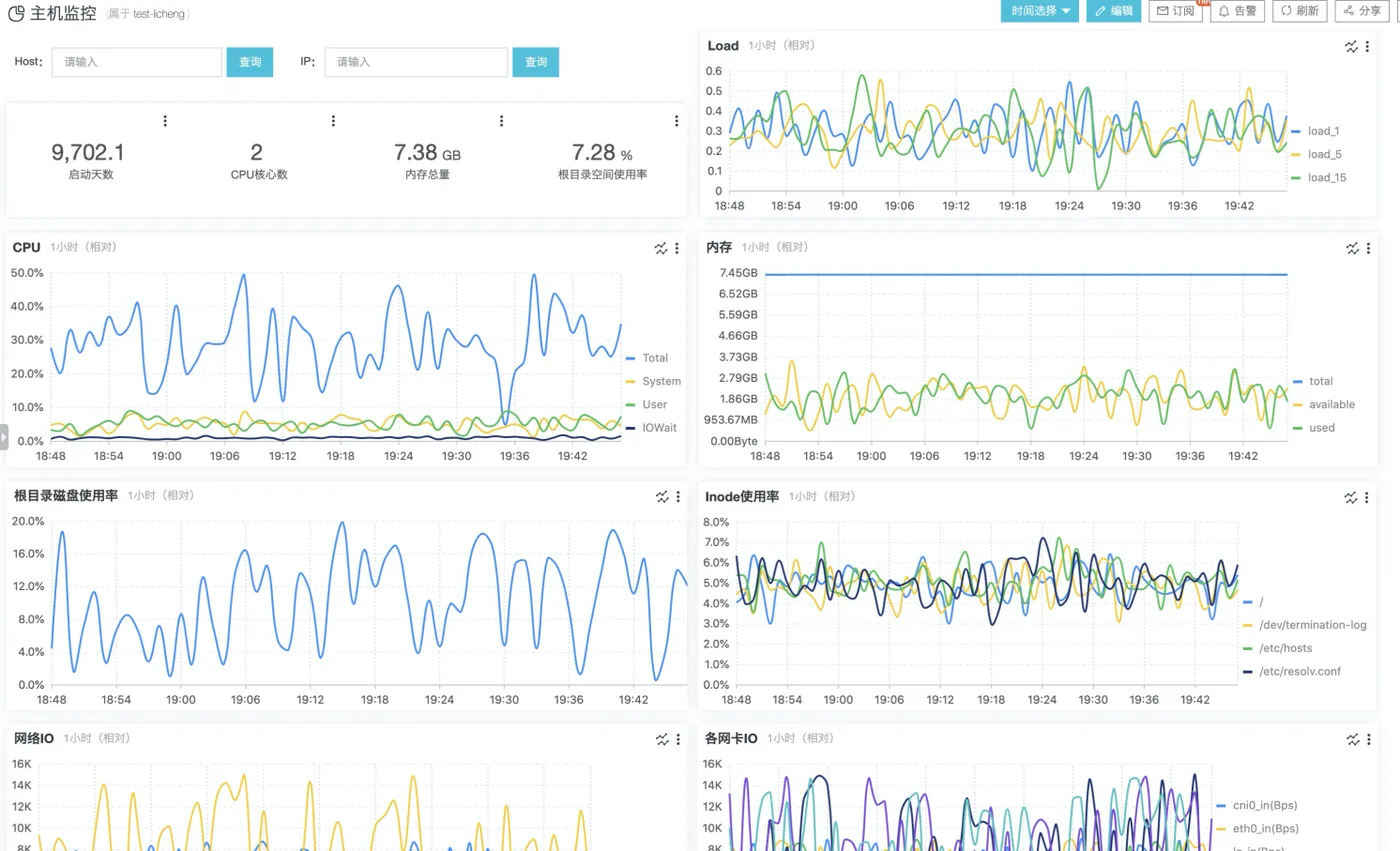Open the 告警 alert button
Image resolution: width=1400 pixels, height=851 pixels.
(x=1238, y=11)
